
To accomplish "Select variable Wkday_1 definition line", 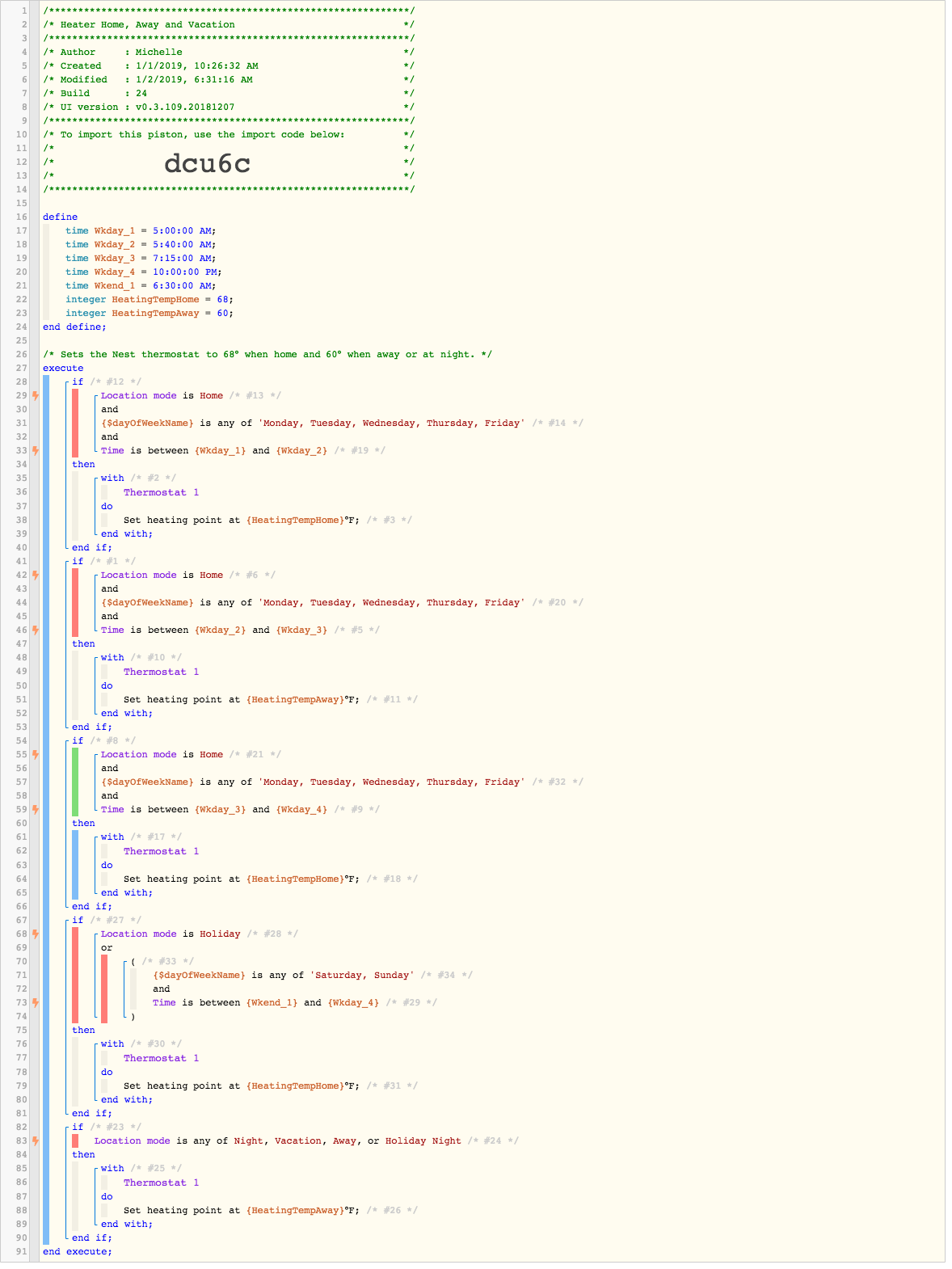I will click(x=141, y=230).
